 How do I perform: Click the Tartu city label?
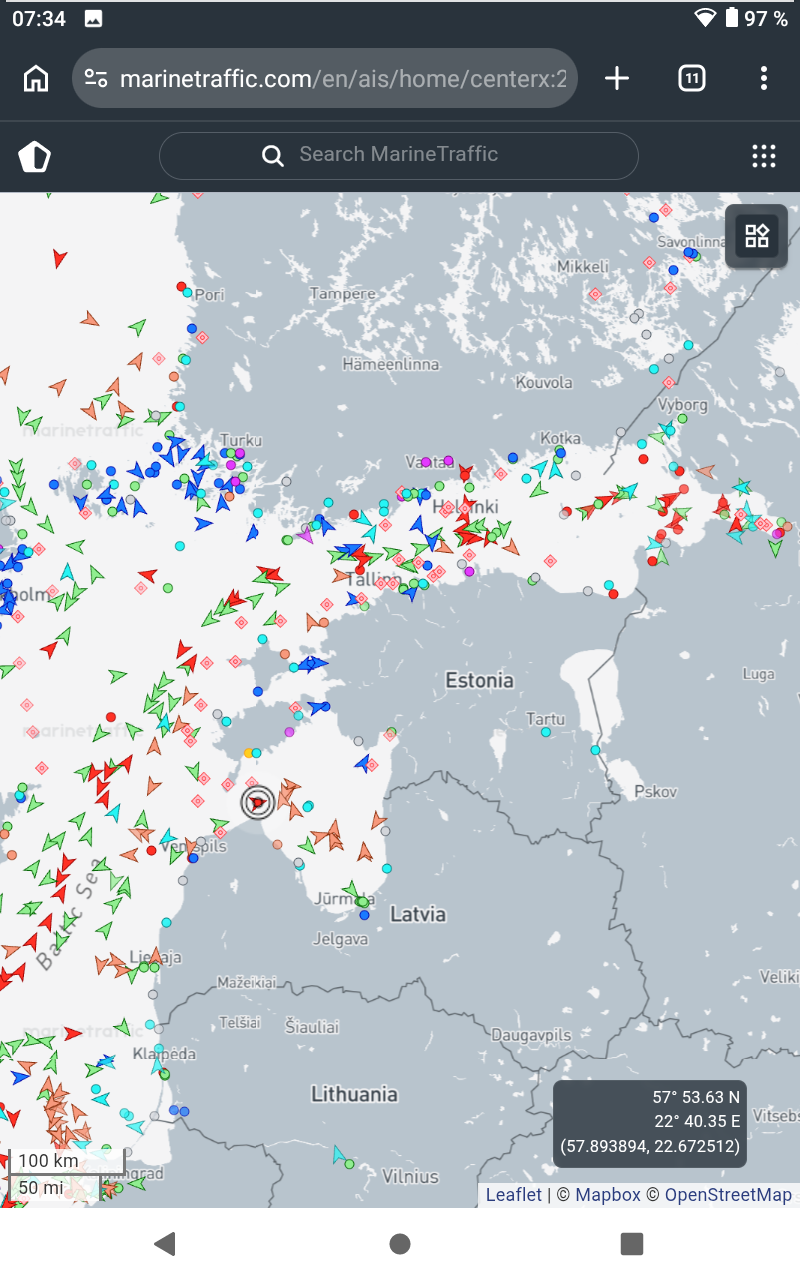pyautogui.click(x=546, y=718)
